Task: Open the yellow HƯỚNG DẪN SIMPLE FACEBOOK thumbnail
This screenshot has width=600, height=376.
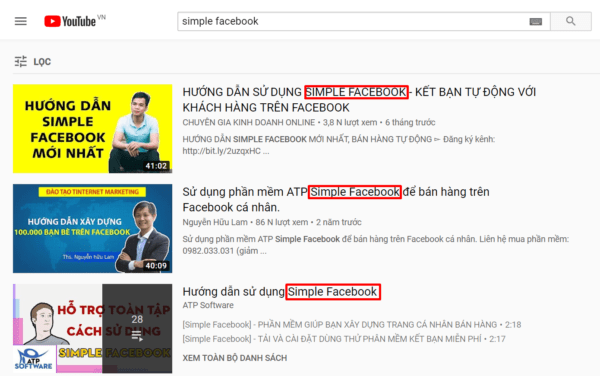Action: point(93,129)
